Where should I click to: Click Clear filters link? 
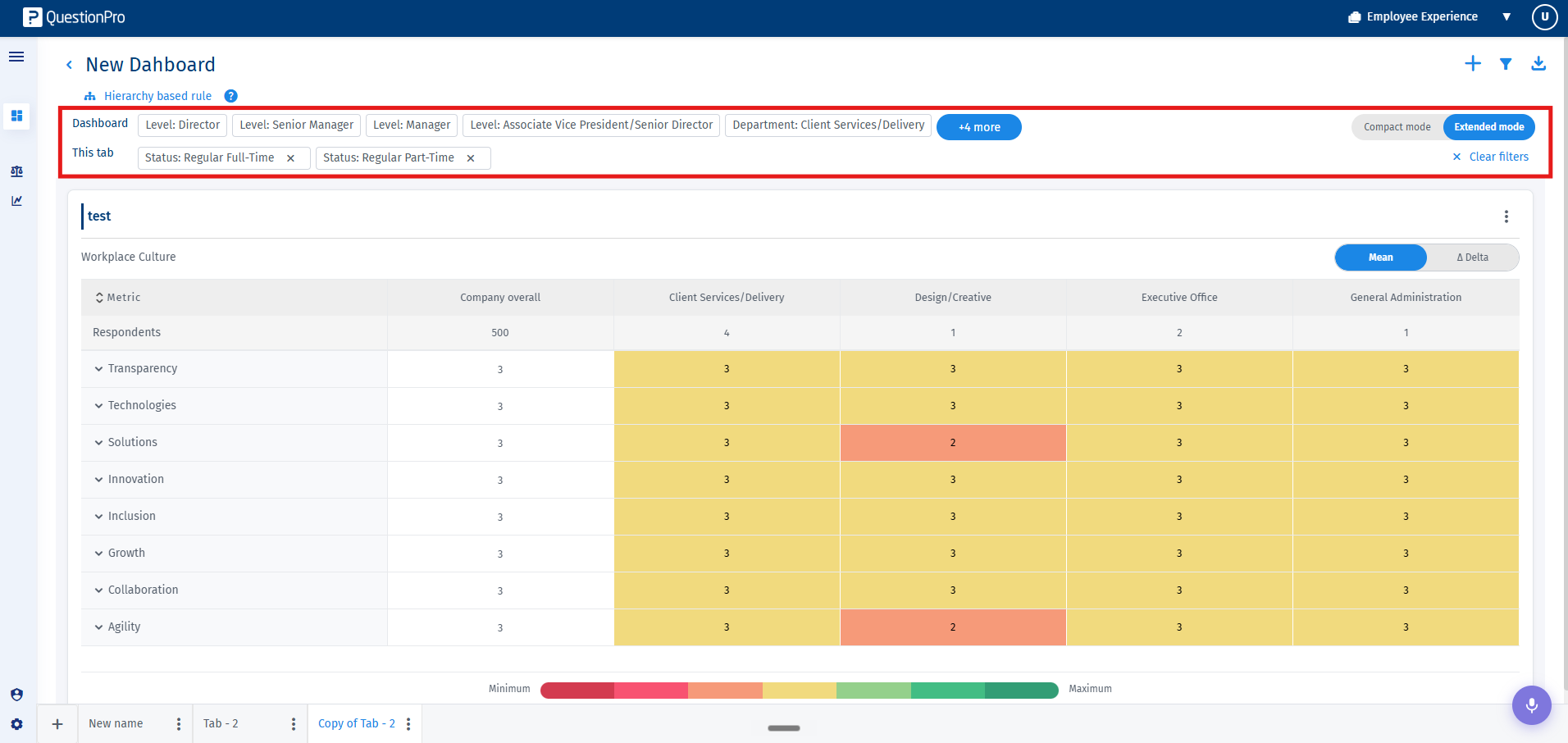tap(1491, 157)
